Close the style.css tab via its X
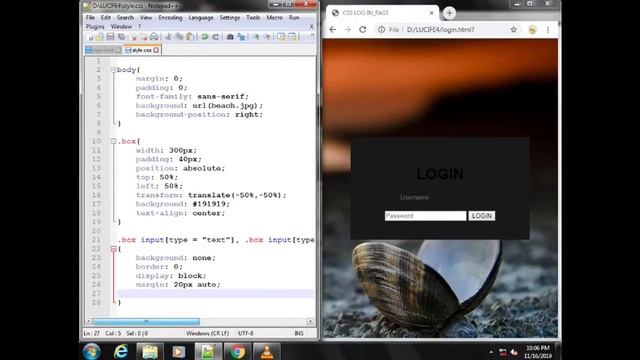This screenshot has height=360, width=640. (156, 50)
